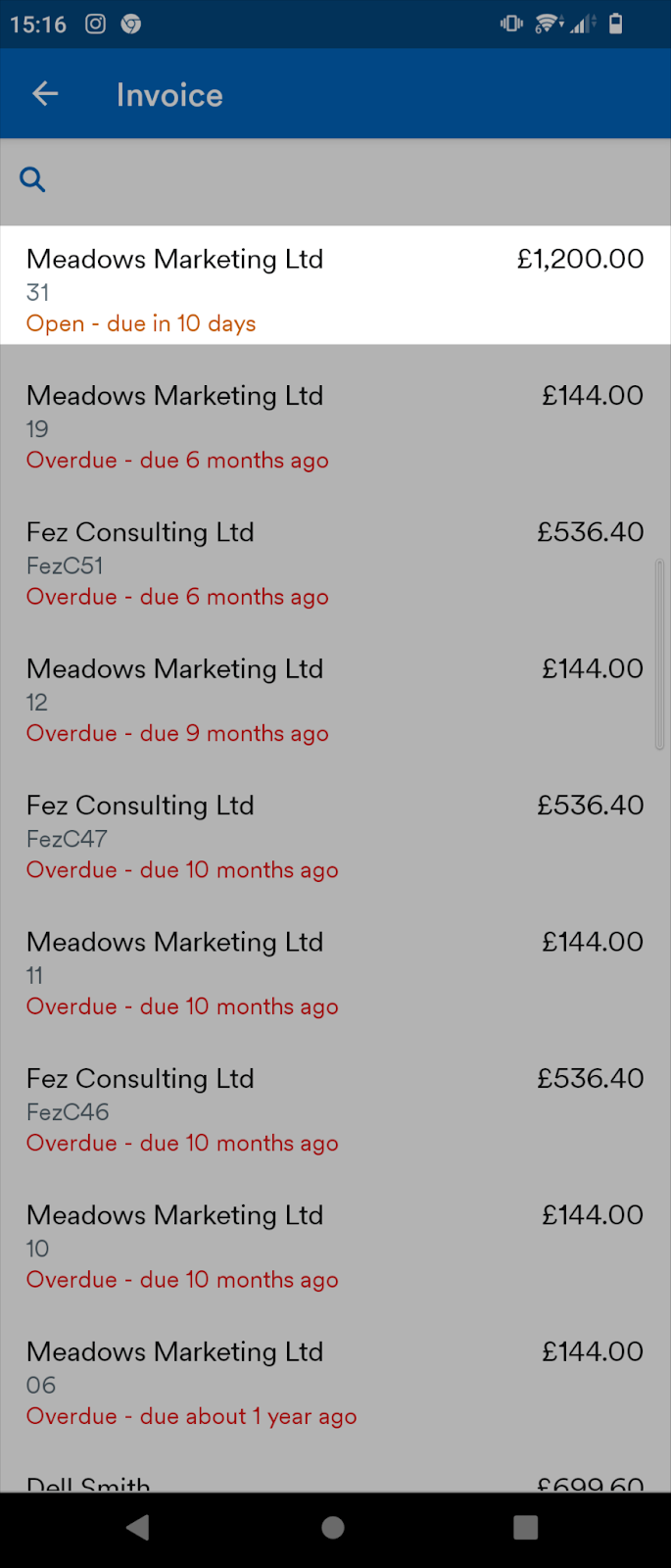Open invoice 12 due 9 months ago
The width and height of the screenshot is (671, 1568).
coord(335,700)
